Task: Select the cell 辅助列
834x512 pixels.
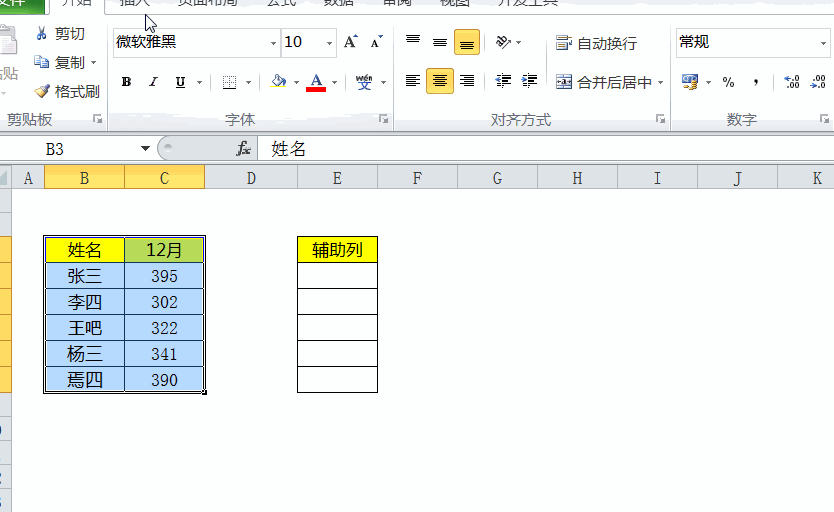Action: [337, 250]
